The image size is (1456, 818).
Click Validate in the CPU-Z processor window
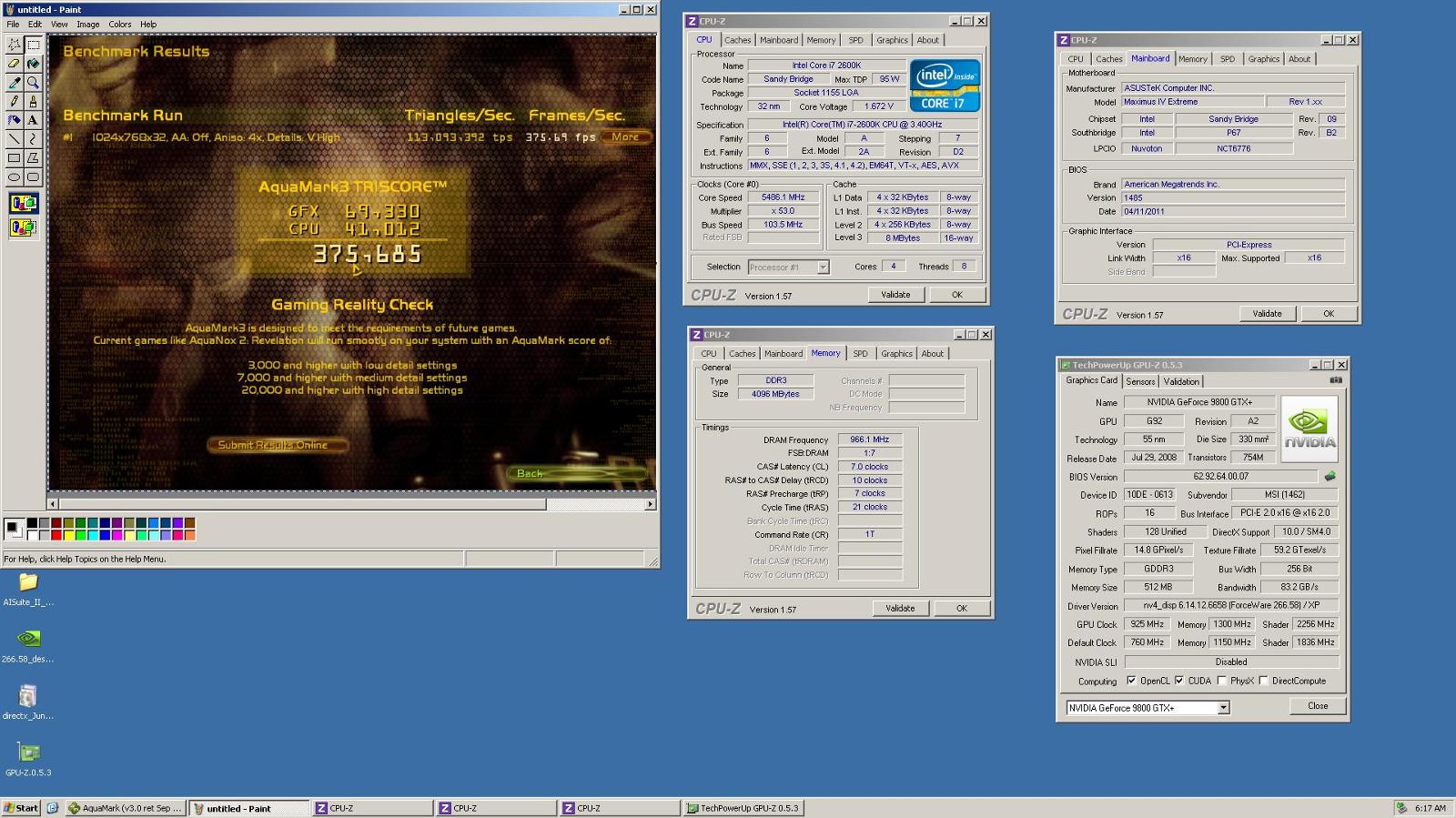coord(895,295)
